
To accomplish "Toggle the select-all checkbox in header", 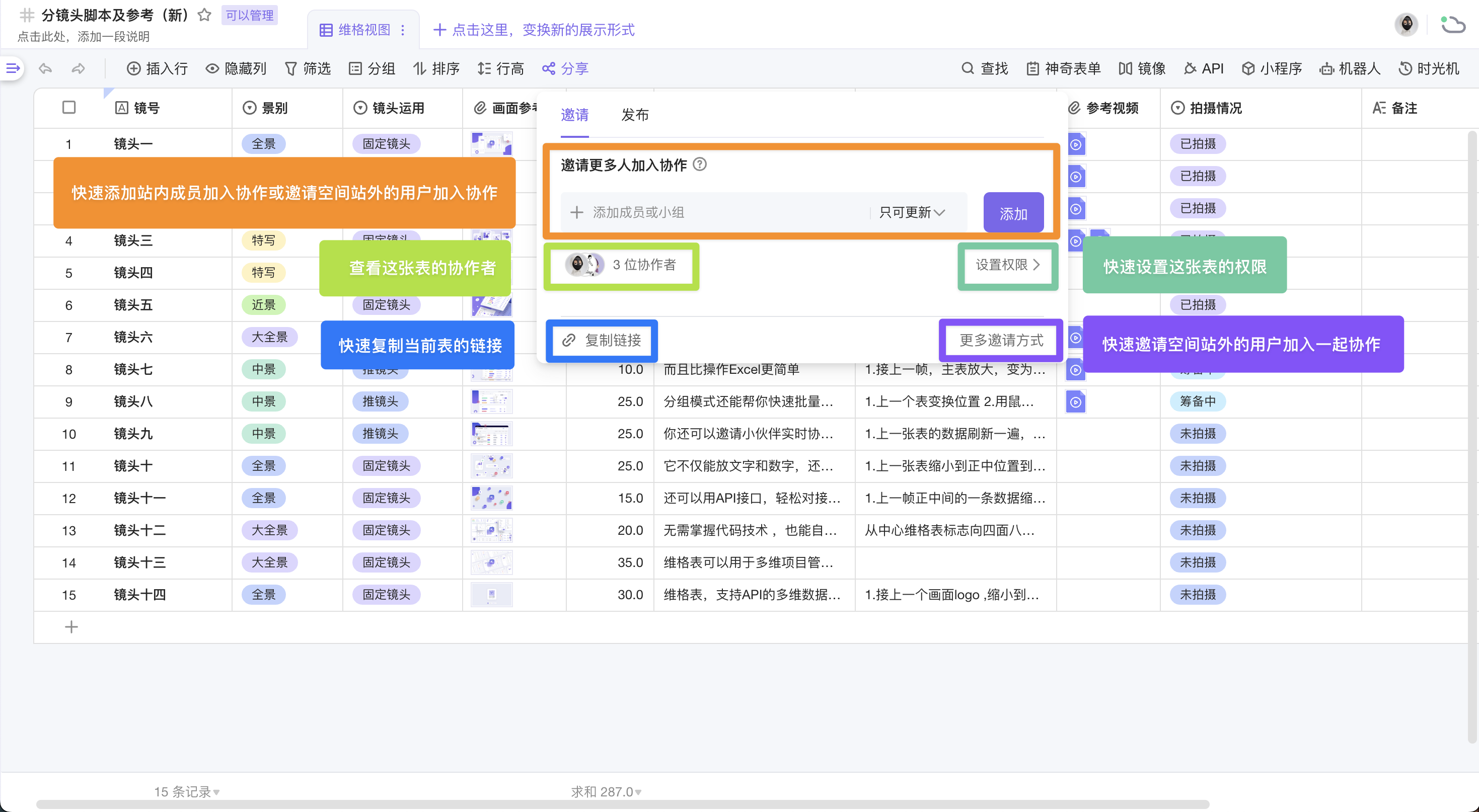I will [x=69, y=107].
